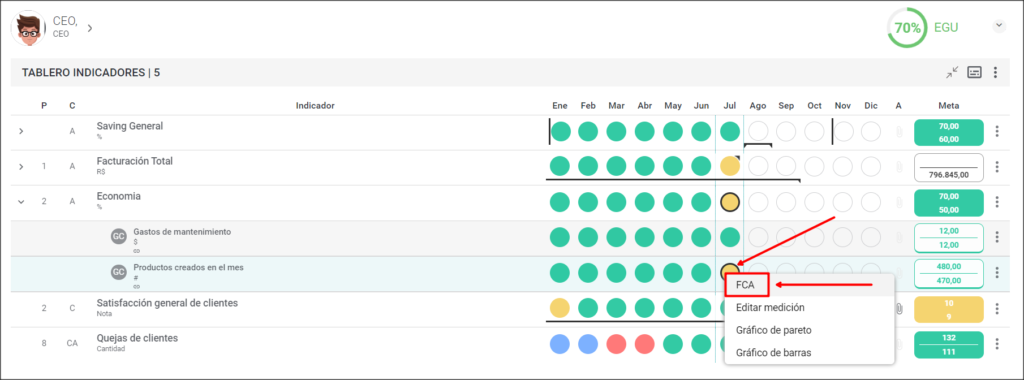
Task: Open Gastos de mantenimiento row options menu
Action: point(997,237)
